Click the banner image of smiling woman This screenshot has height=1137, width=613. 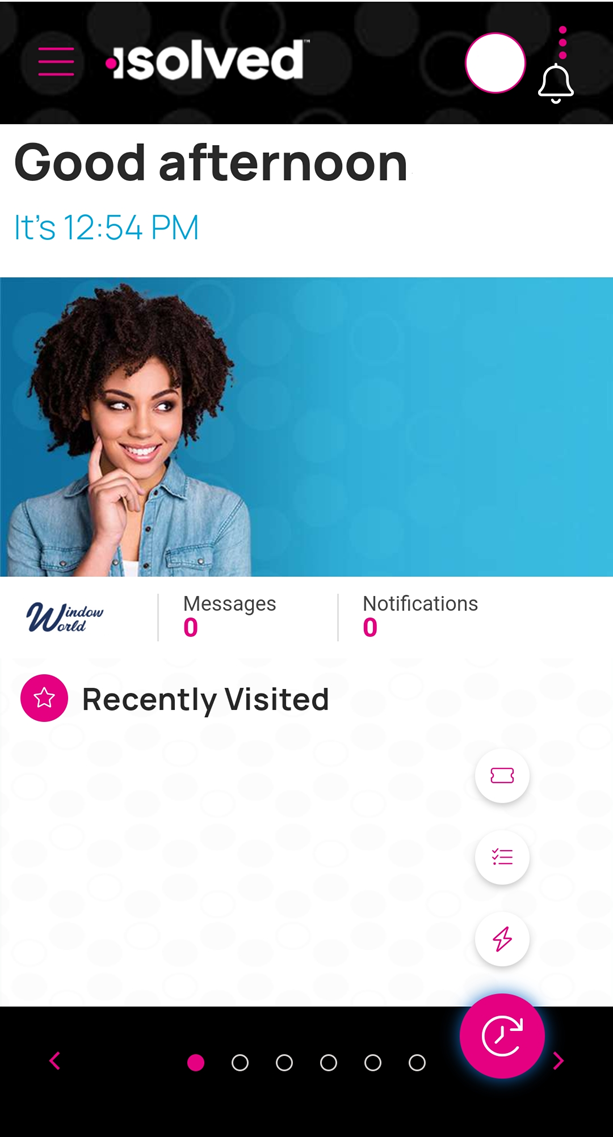306,426
